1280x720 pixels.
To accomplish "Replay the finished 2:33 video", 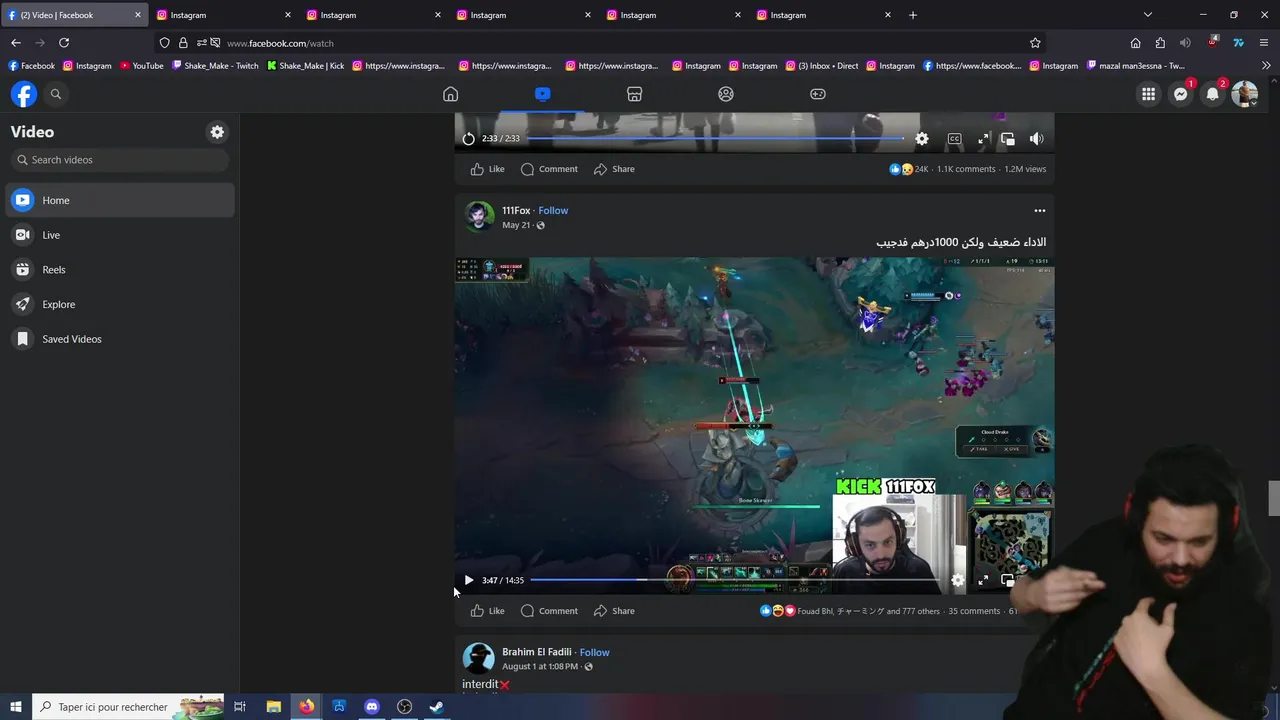I will click(x=468, y=139).
